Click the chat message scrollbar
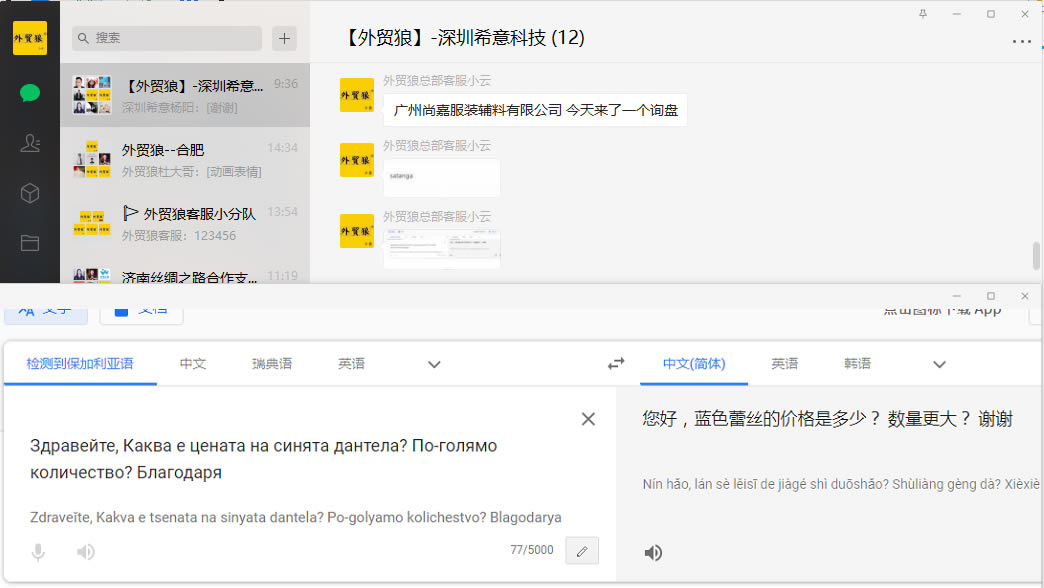Image resolution: width=1044 pixels, height=588 pixels. 1037,256
